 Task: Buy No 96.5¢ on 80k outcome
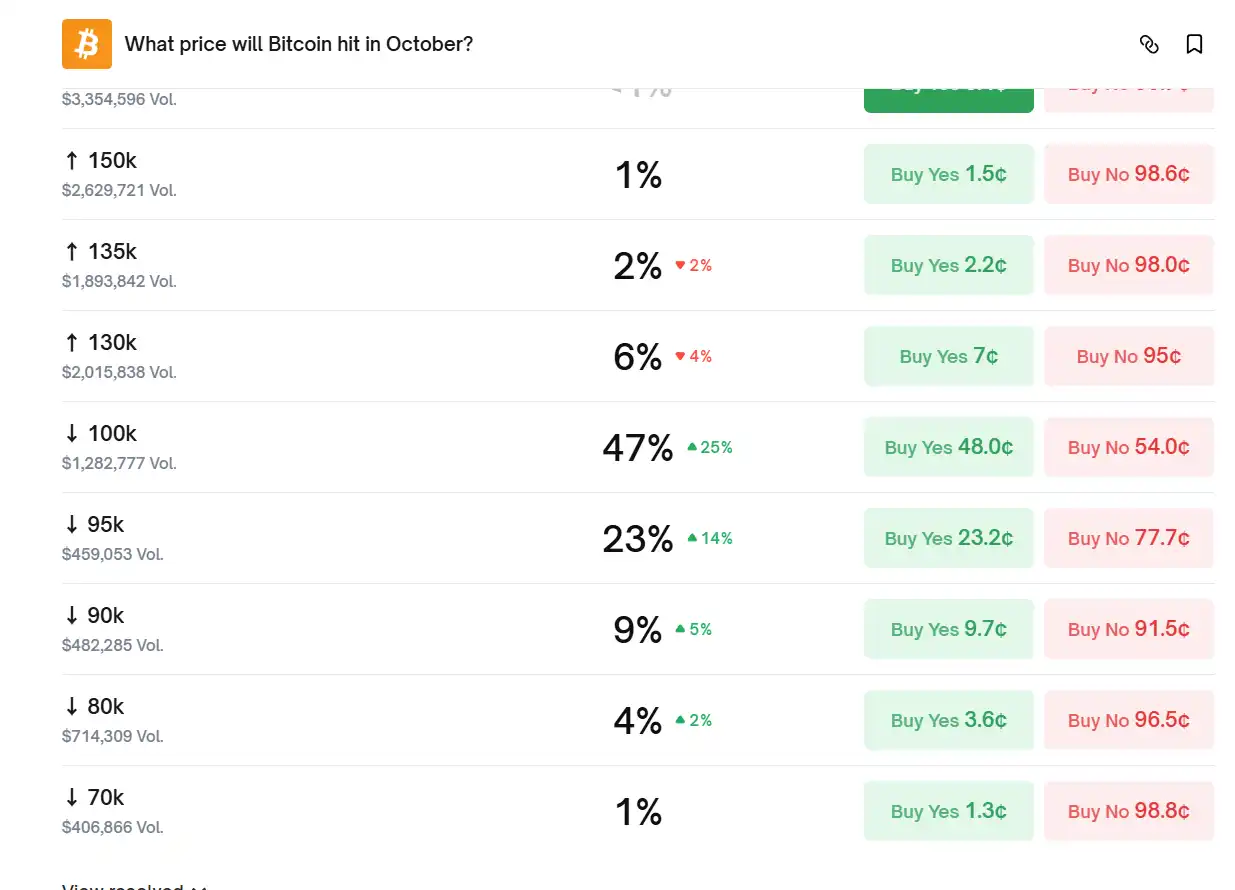[x=1128, y=720]
